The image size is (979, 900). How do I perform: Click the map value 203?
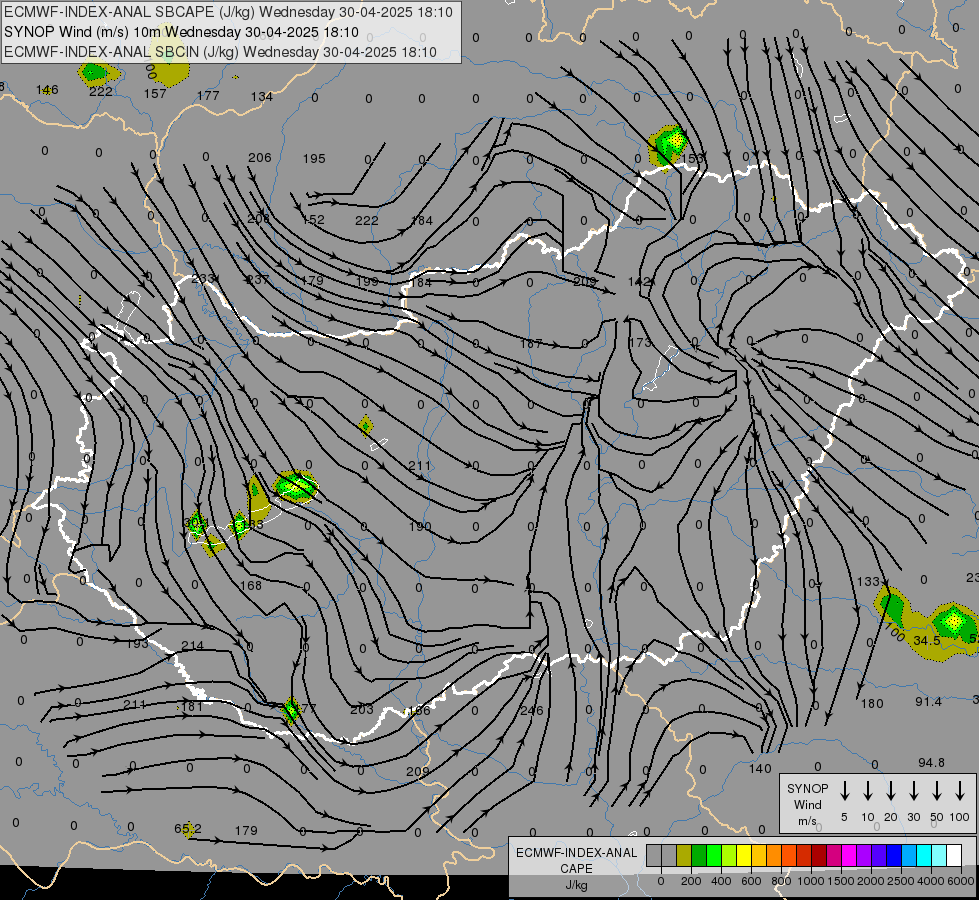coord(362,710)
